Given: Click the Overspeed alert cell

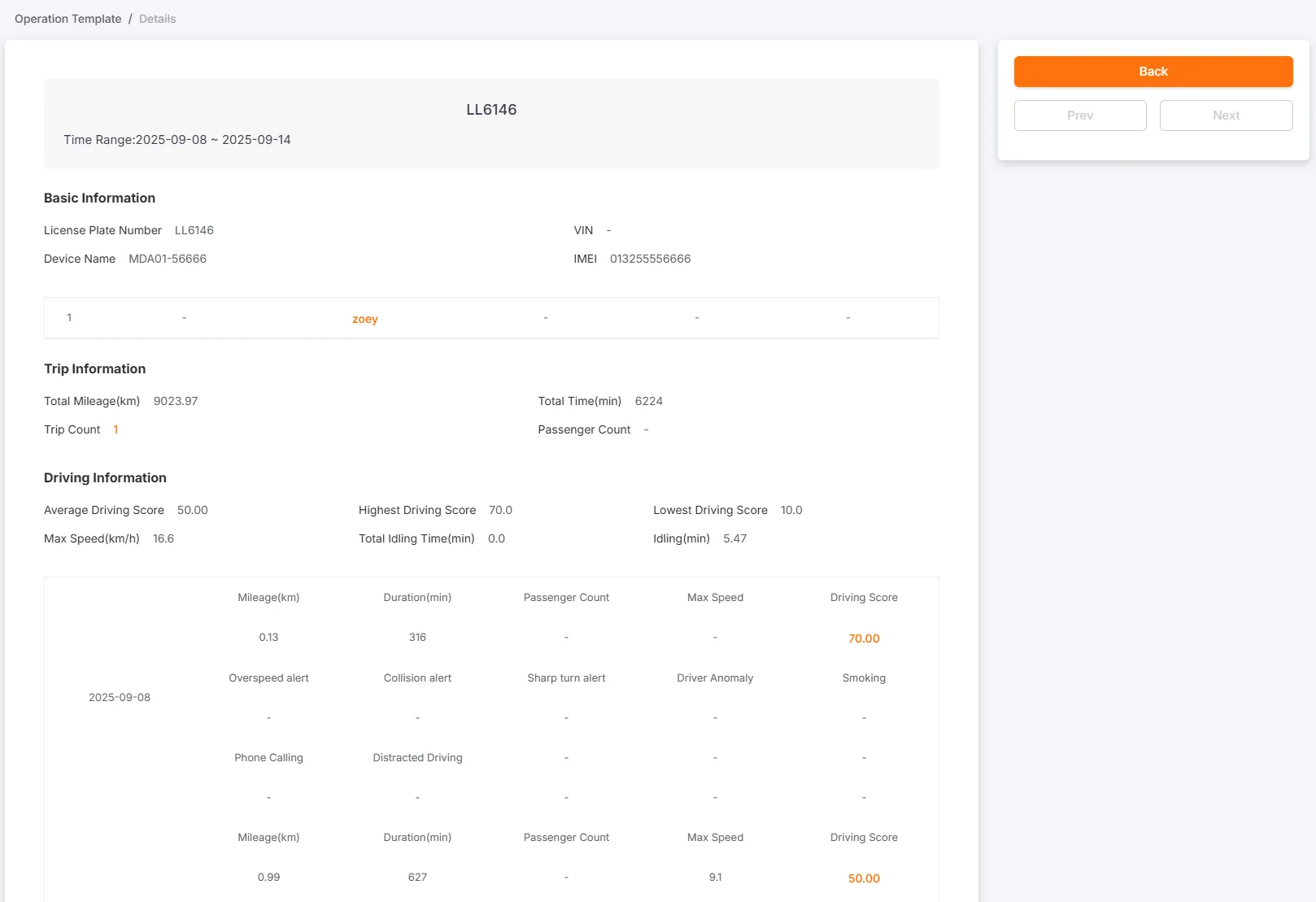Looking at the screenshot, I should coord(268,678).
